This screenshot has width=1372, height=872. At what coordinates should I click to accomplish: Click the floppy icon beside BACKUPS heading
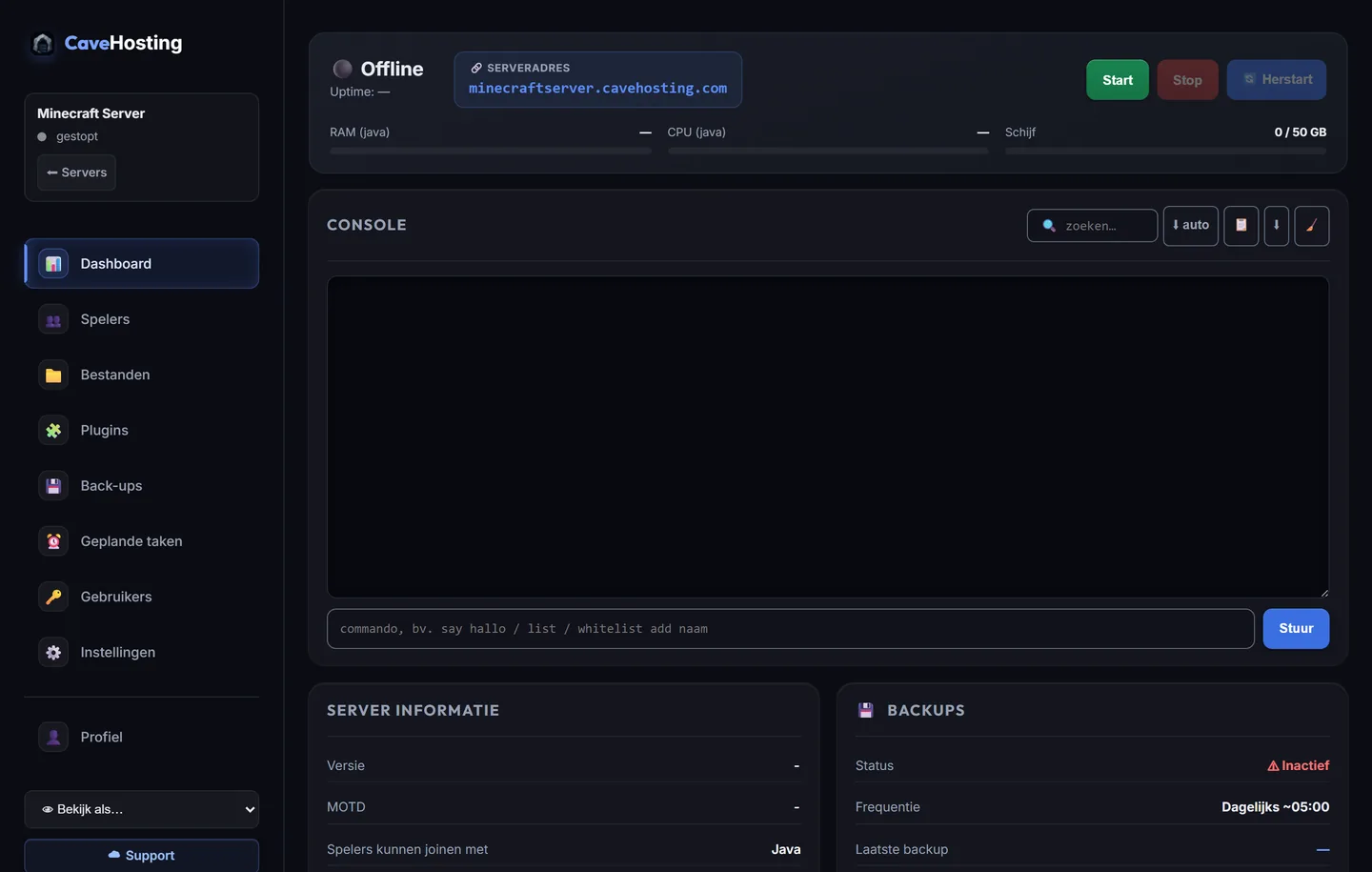(x=865, y=710)
